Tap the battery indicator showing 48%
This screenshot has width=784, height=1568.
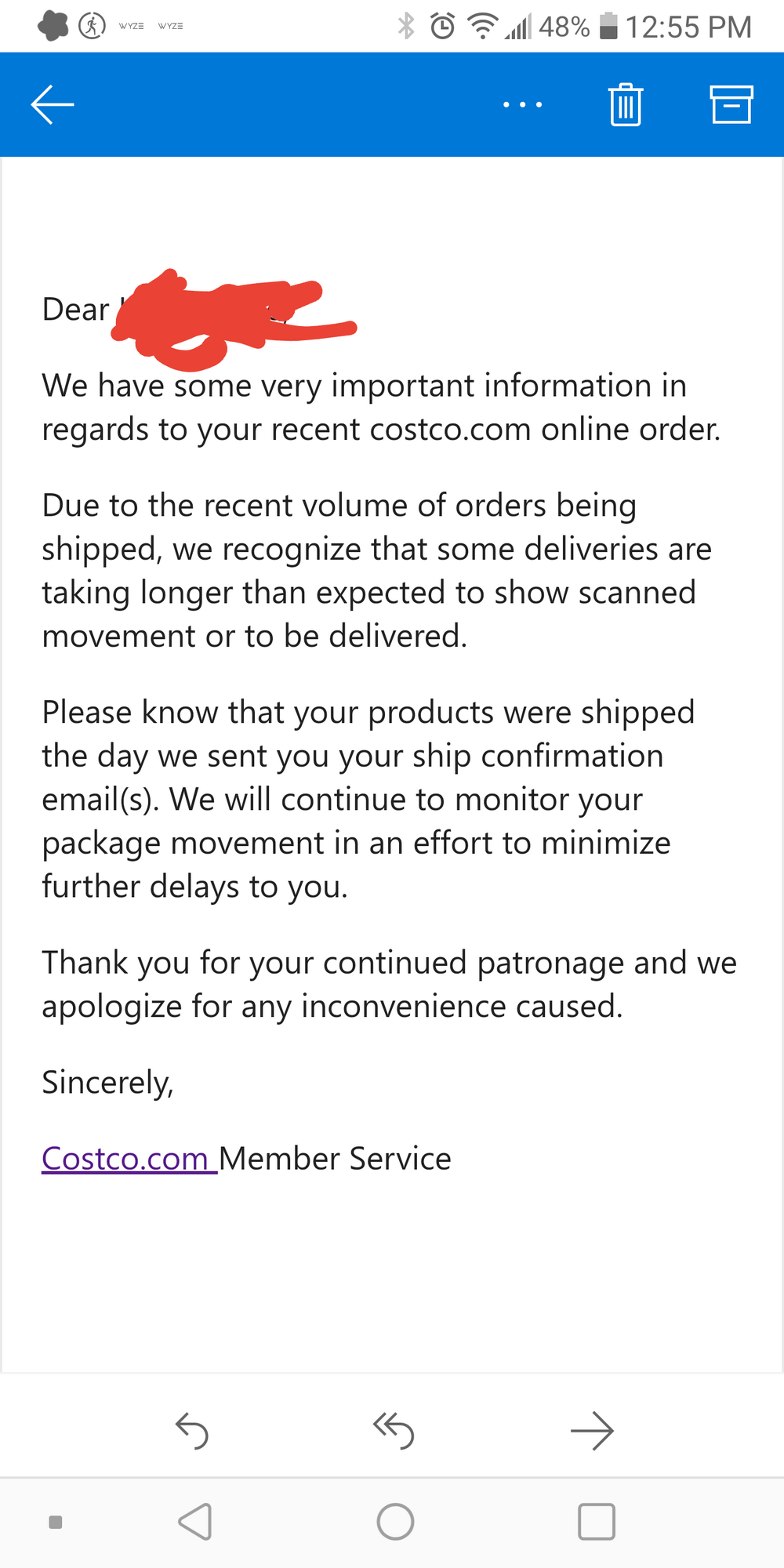pyautogui.click(x=608, y=27)
